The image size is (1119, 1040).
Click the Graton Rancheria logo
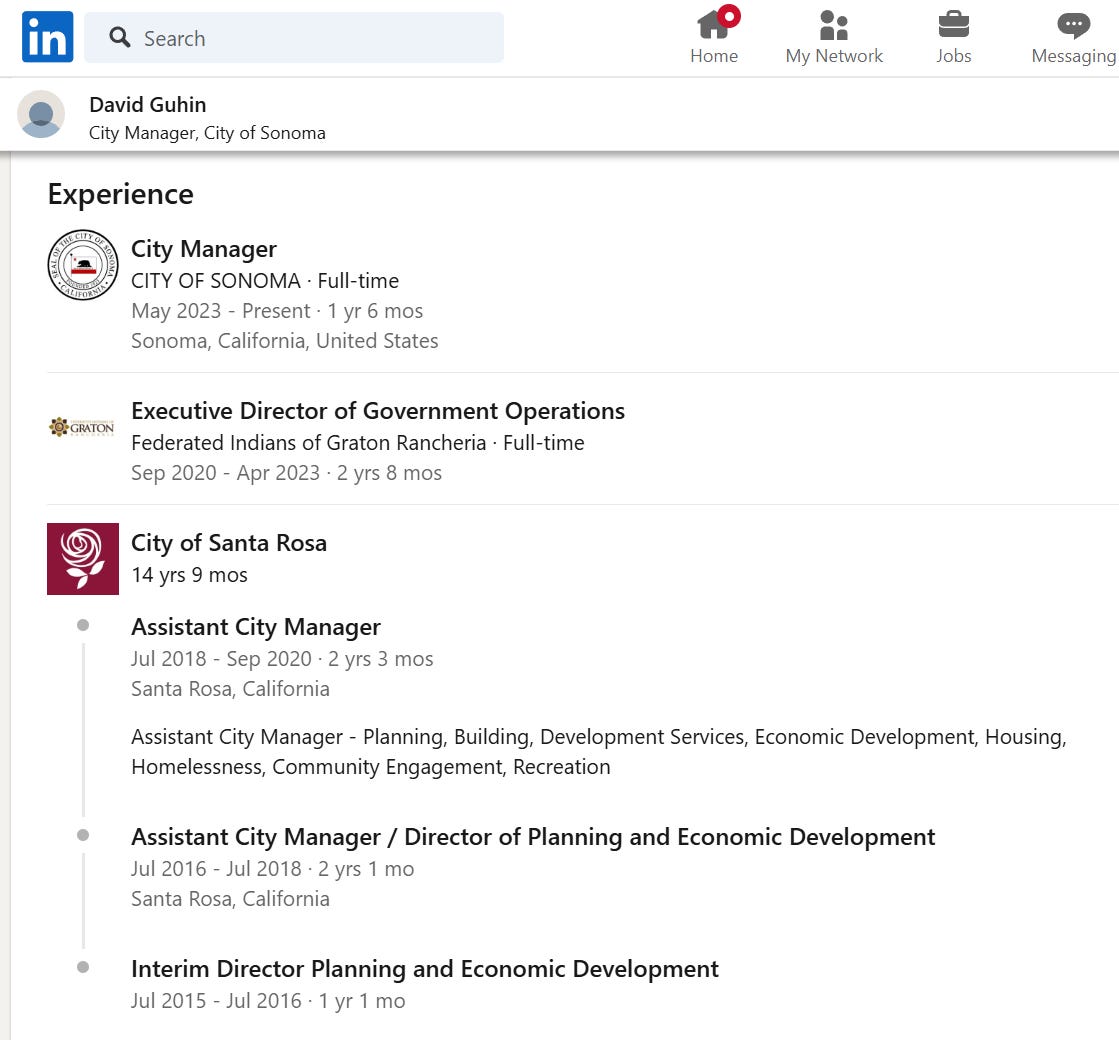pos(81,428)
